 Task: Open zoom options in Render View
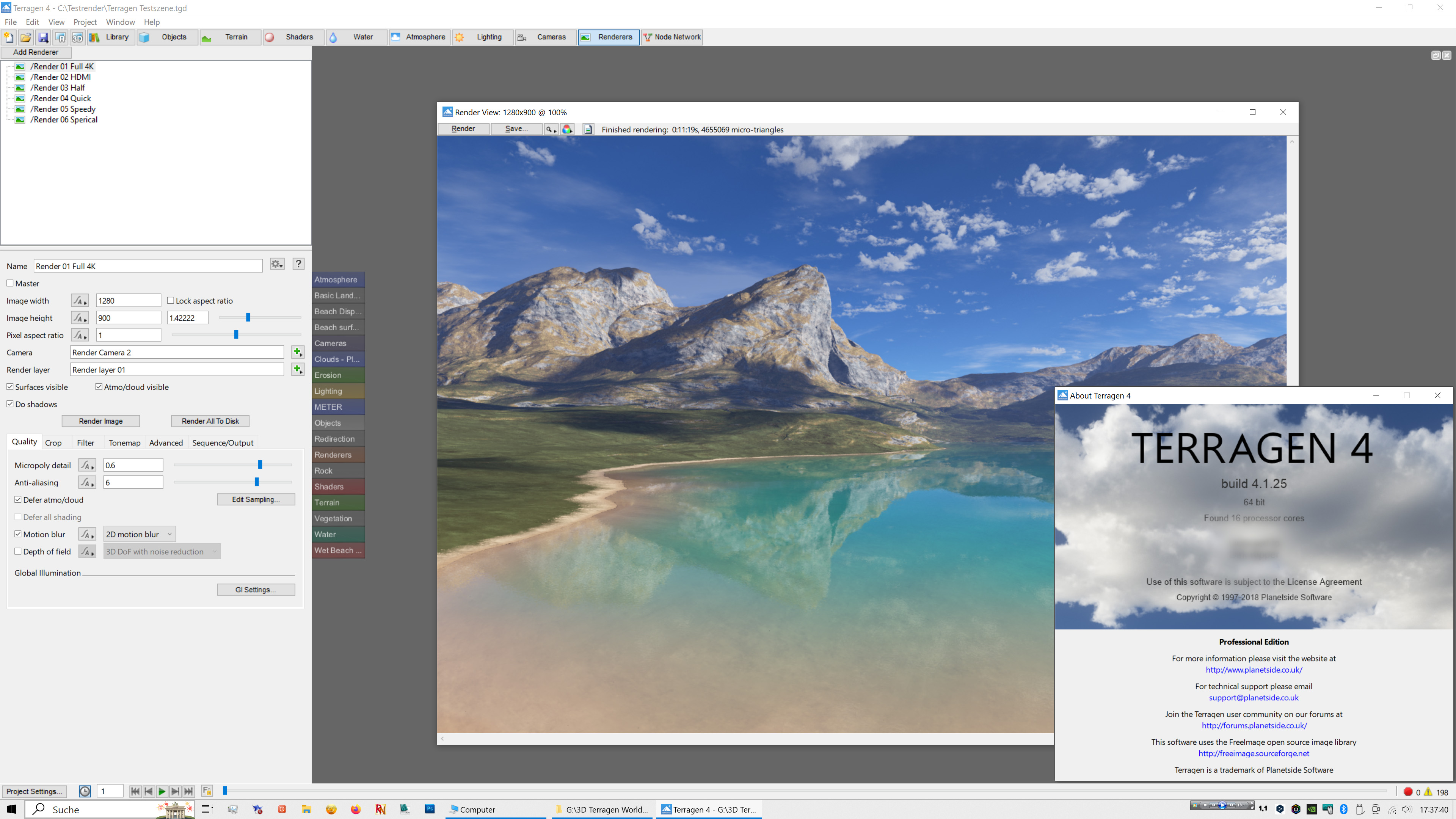pyautogui.click(x=551, y=129)
